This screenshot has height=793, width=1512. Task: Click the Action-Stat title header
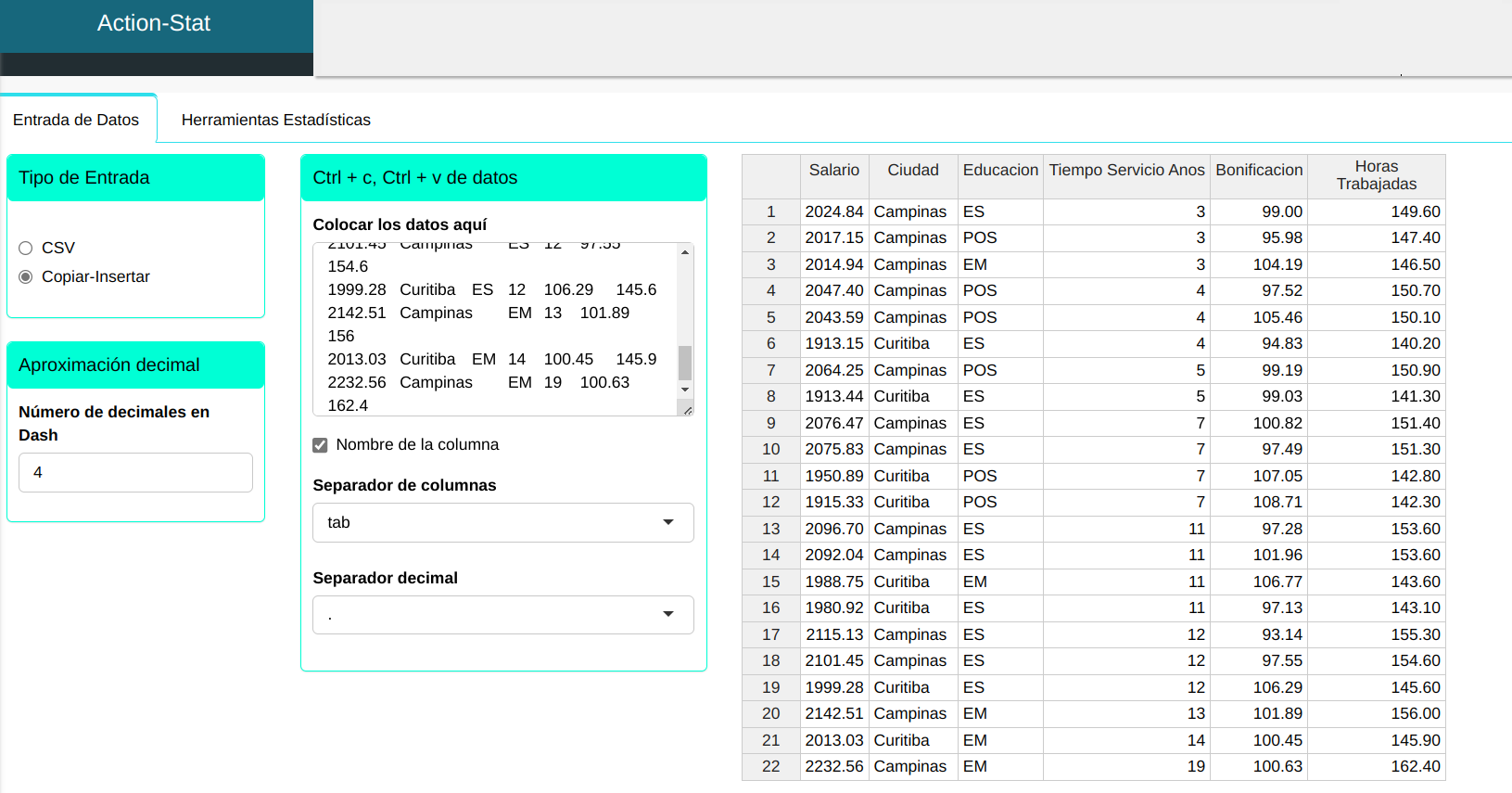point(154,24)
